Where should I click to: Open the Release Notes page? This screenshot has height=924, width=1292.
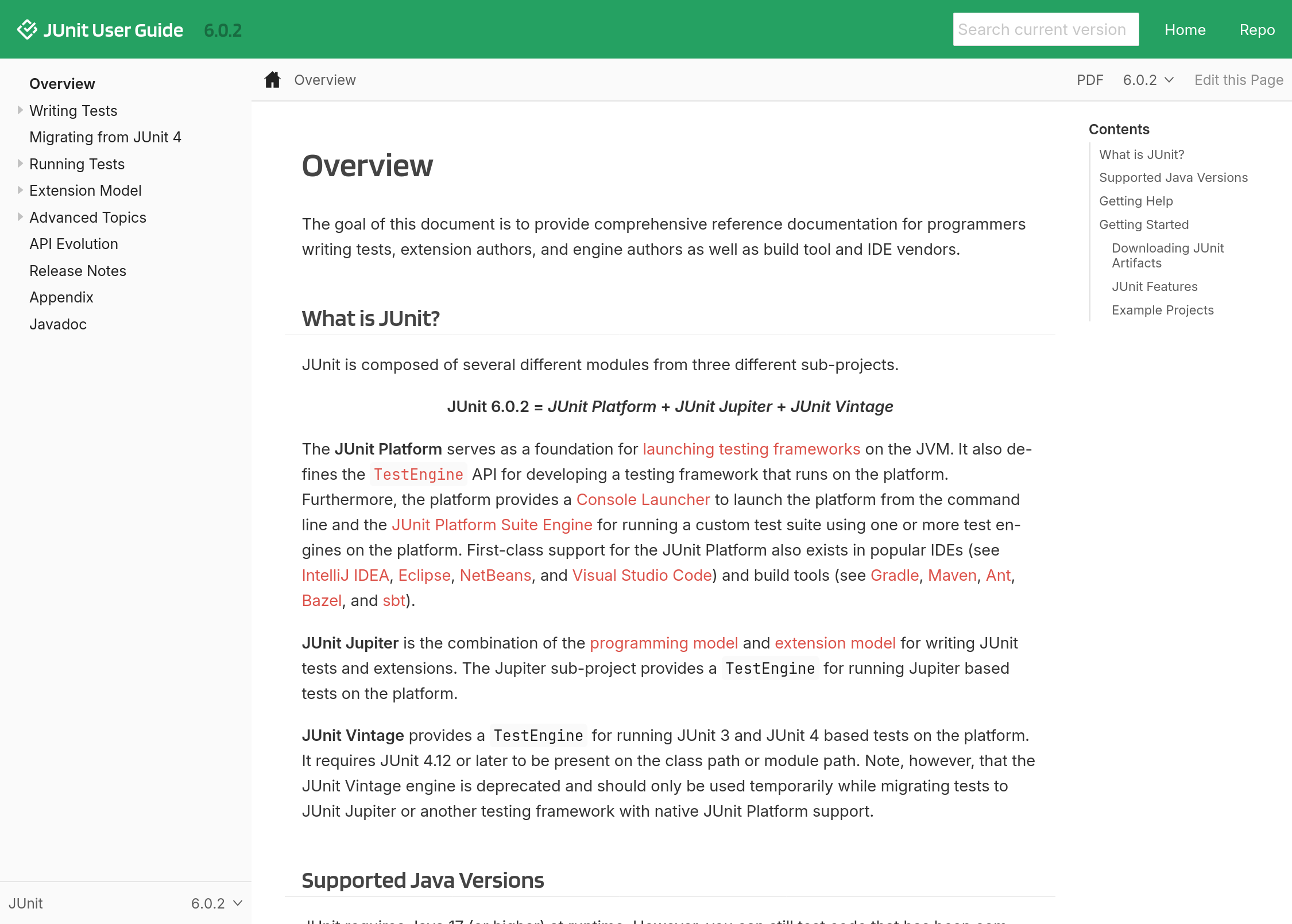pos(78,270)
